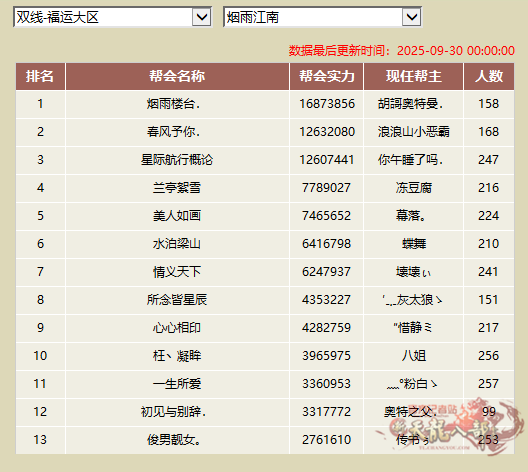Click member count 151

click(x=489, y=299)
